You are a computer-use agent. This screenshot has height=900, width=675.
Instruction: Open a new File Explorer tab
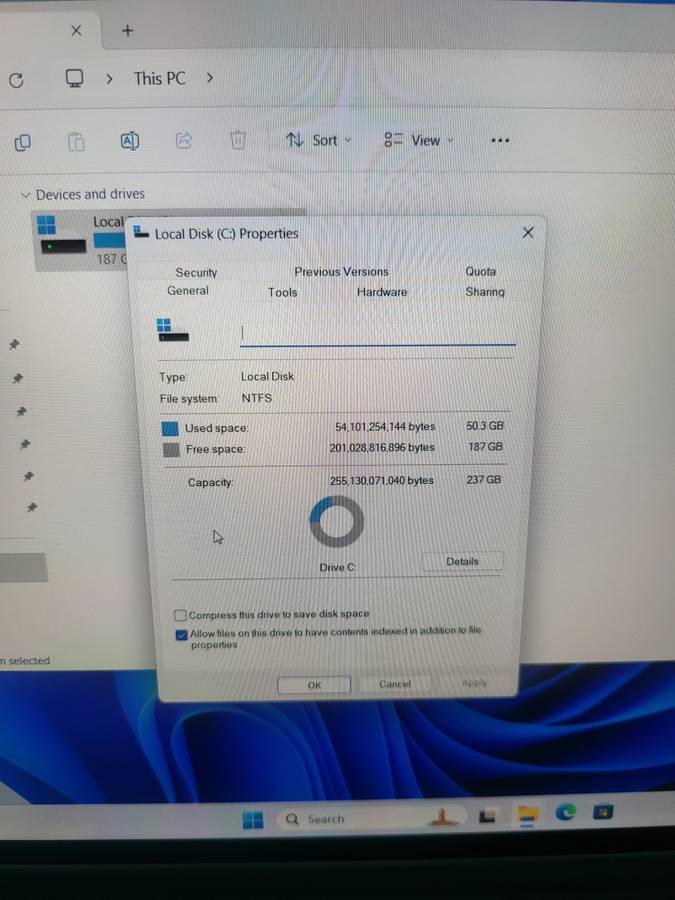(x=127, y=30)
